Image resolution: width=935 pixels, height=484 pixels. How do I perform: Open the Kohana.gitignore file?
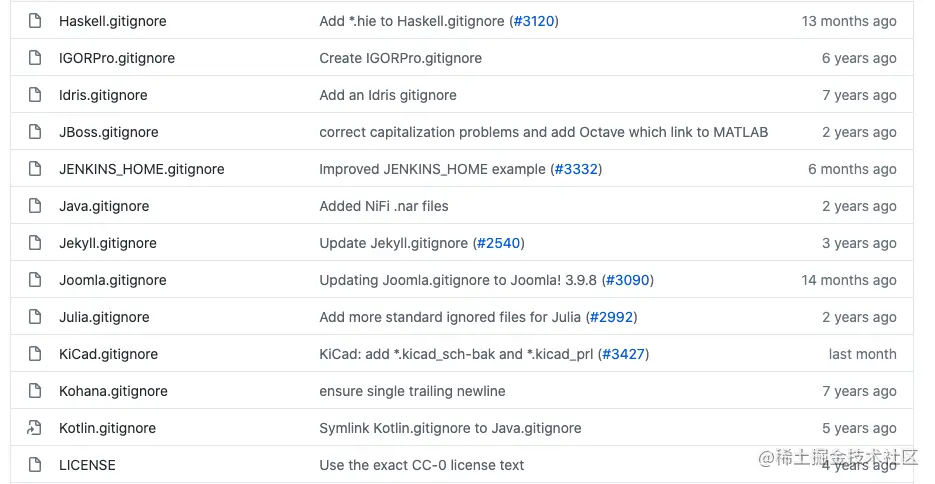pos(113,391)
